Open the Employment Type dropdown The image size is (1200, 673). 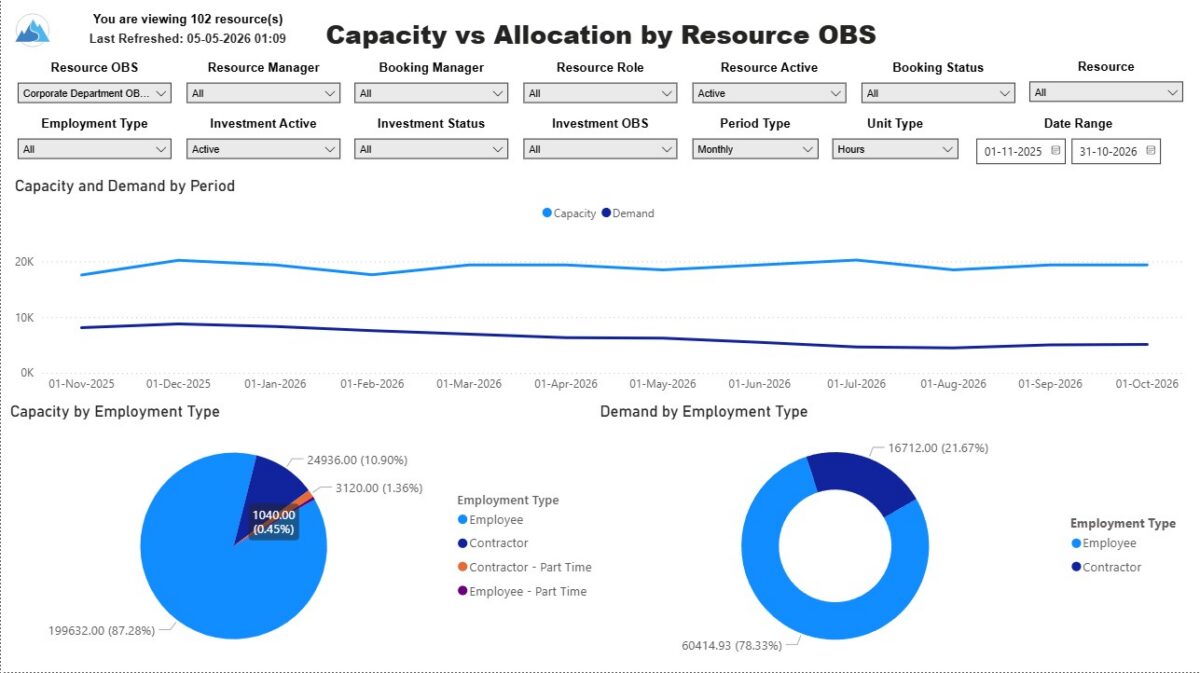click(x=95, y=149)
